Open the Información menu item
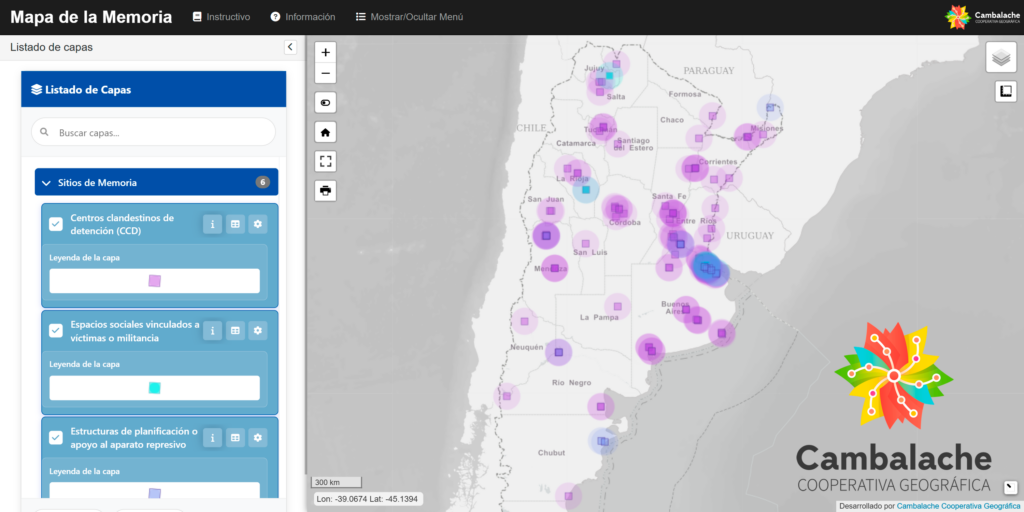The image size is (1024, 512). click(302, 17)
